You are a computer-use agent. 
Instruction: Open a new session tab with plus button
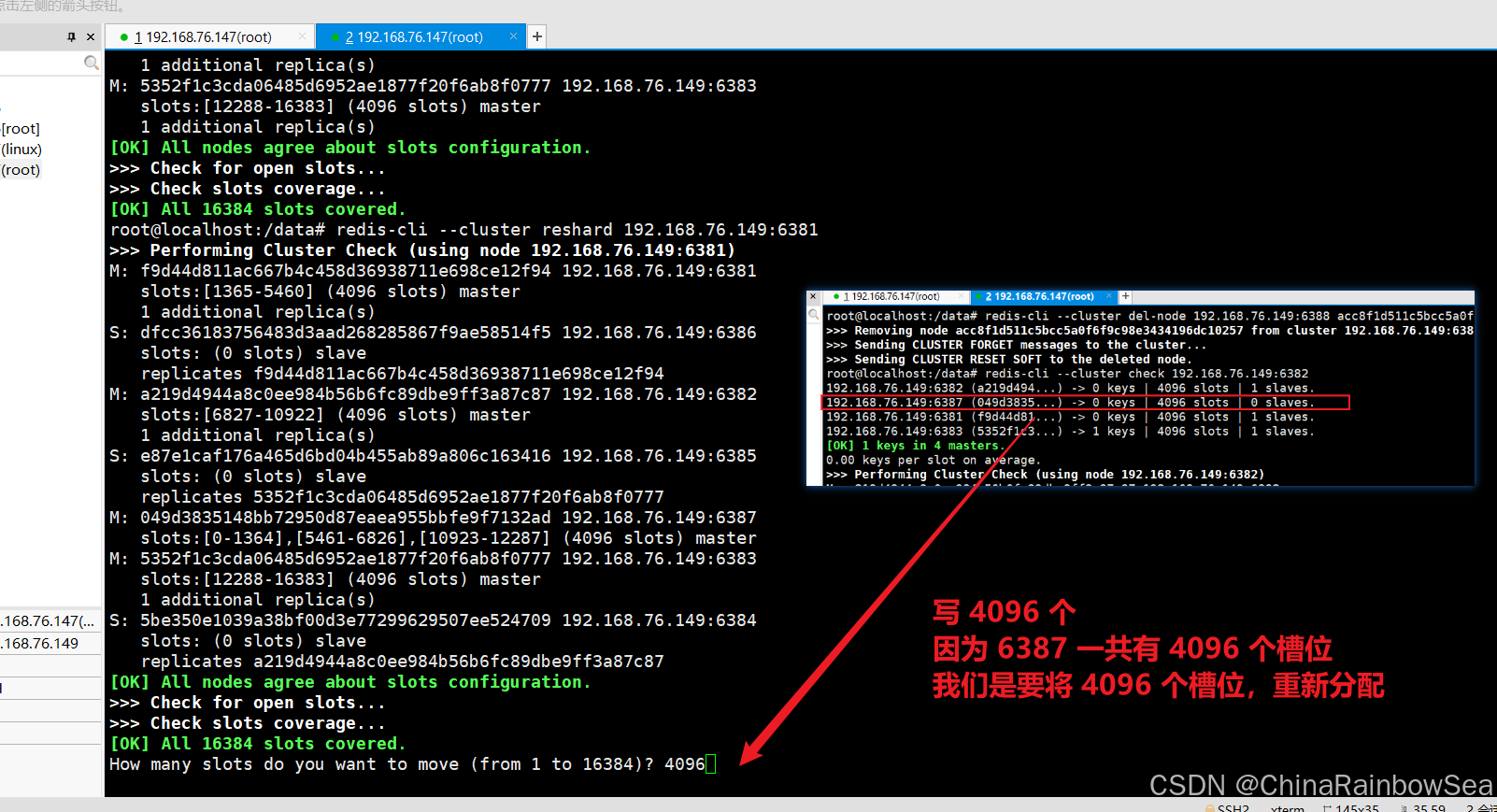(537, 36)
